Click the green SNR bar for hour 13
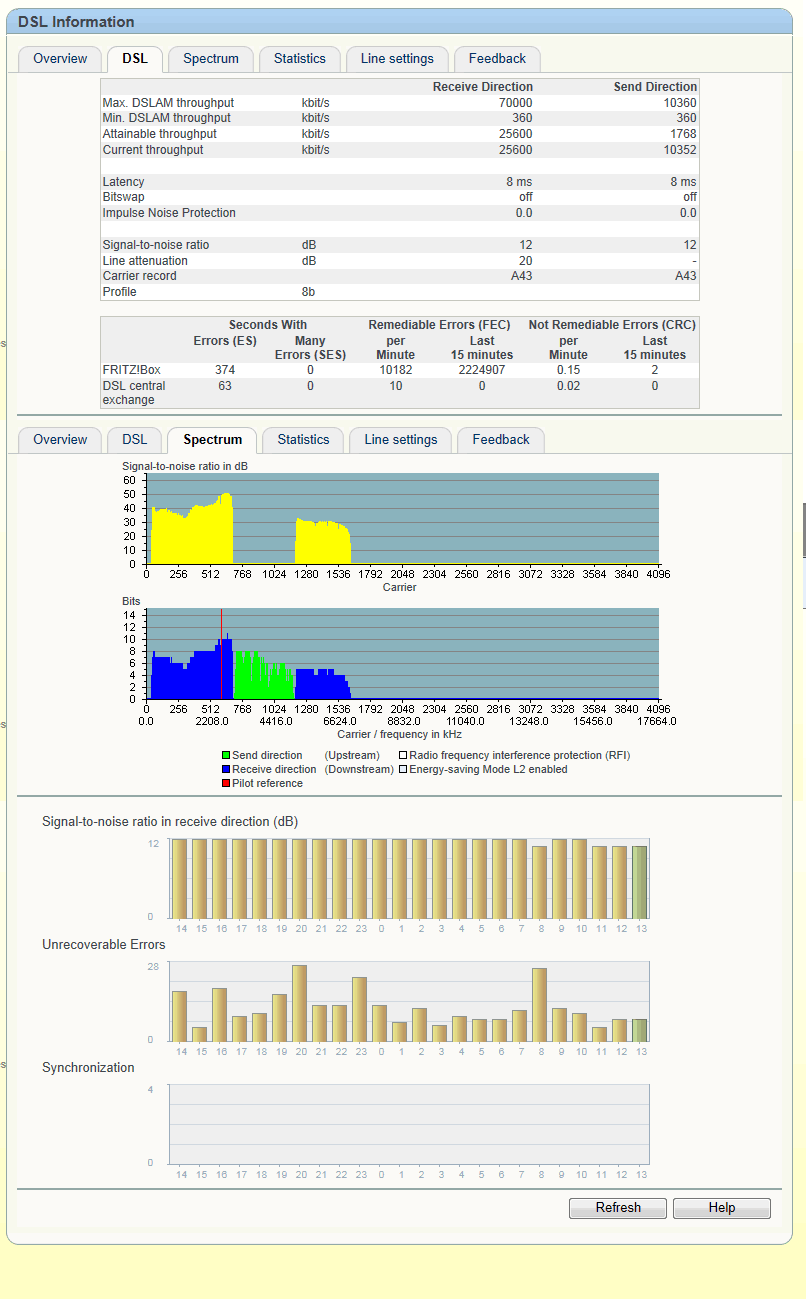The image size is (806, 1299). (x=639, y=881)
